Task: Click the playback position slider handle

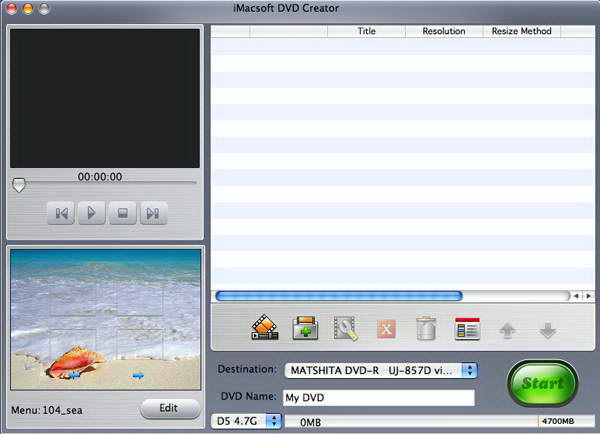Action: (18, 185)
